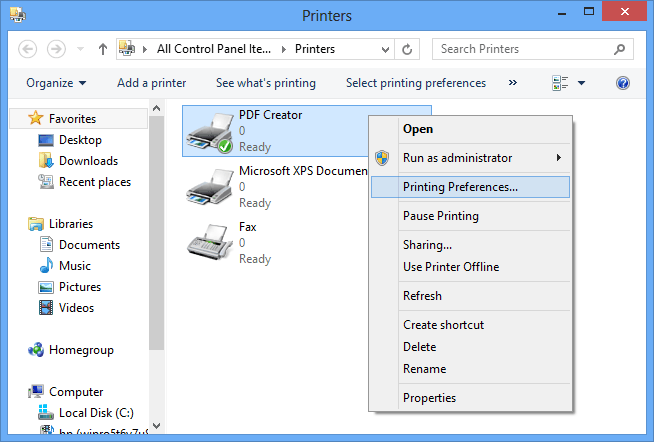
Task: Click the search magnifier icon
Action: tap(621, 49)
